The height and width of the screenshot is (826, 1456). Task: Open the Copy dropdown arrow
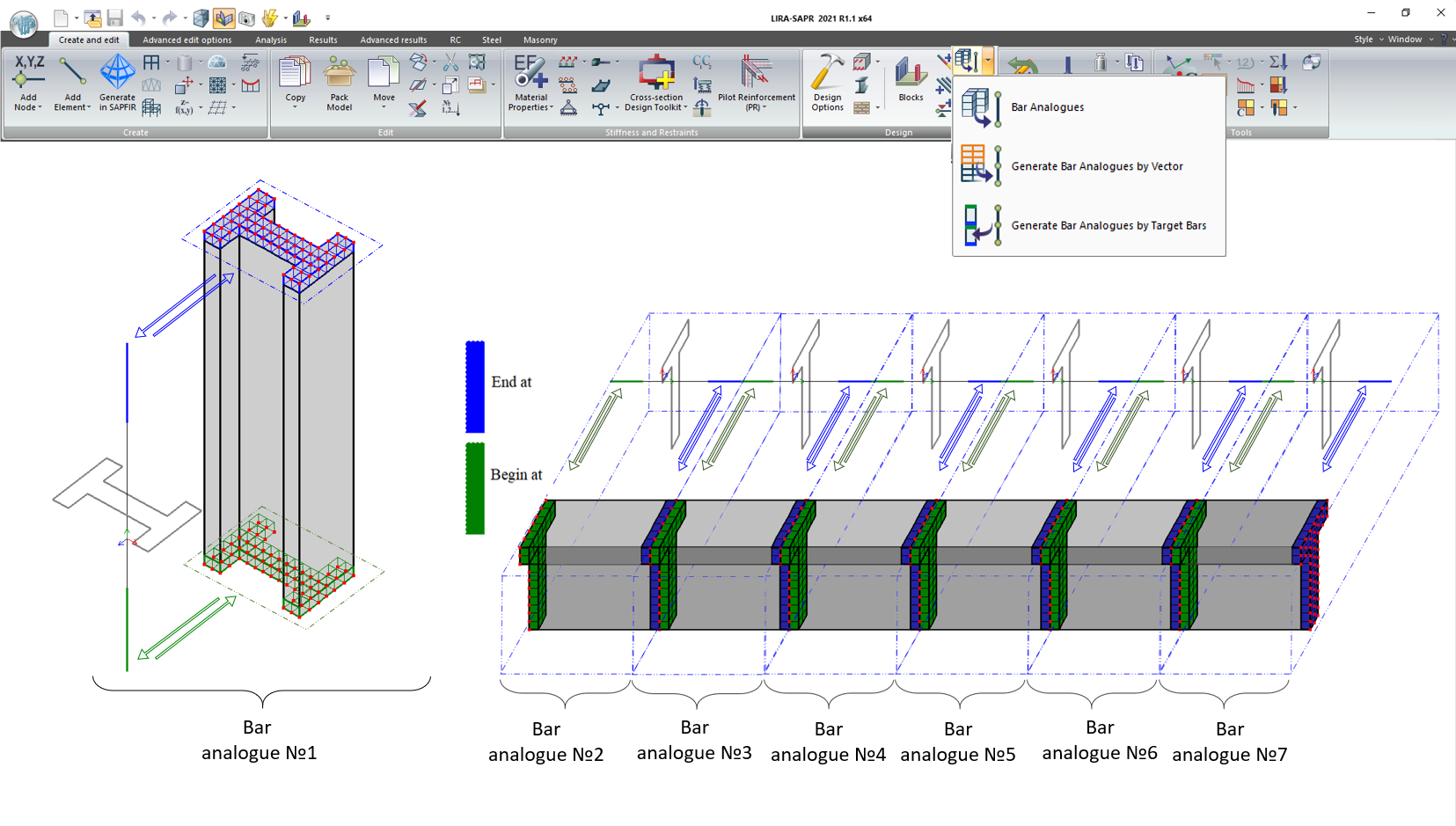[x=295, y=107]
